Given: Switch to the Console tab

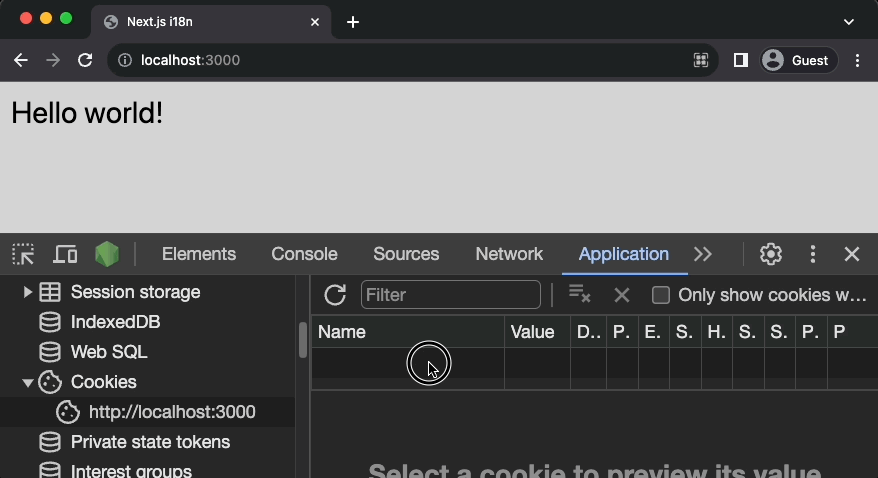Looking at the screenshot, I should coord(304,254).
